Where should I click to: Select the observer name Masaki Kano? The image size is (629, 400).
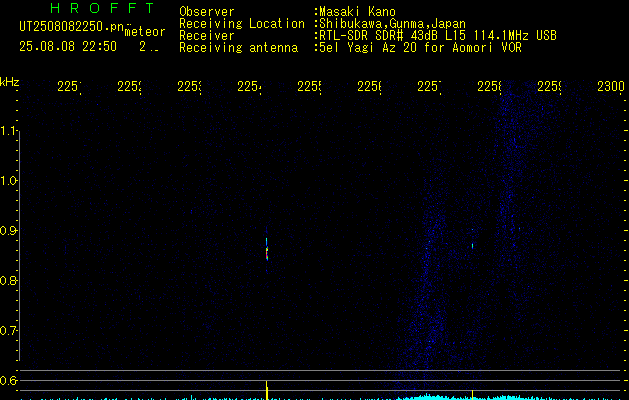tap(357, 12)
